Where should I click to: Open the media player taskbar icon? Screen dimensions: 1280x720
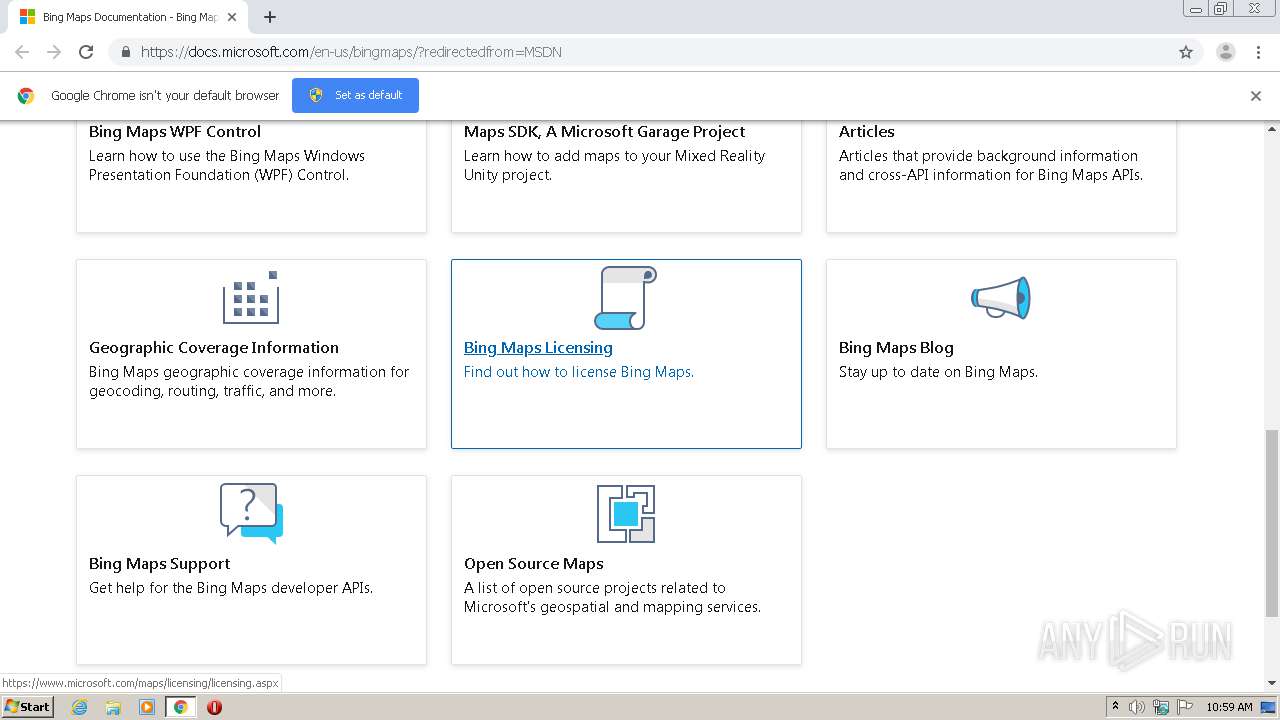147,707
